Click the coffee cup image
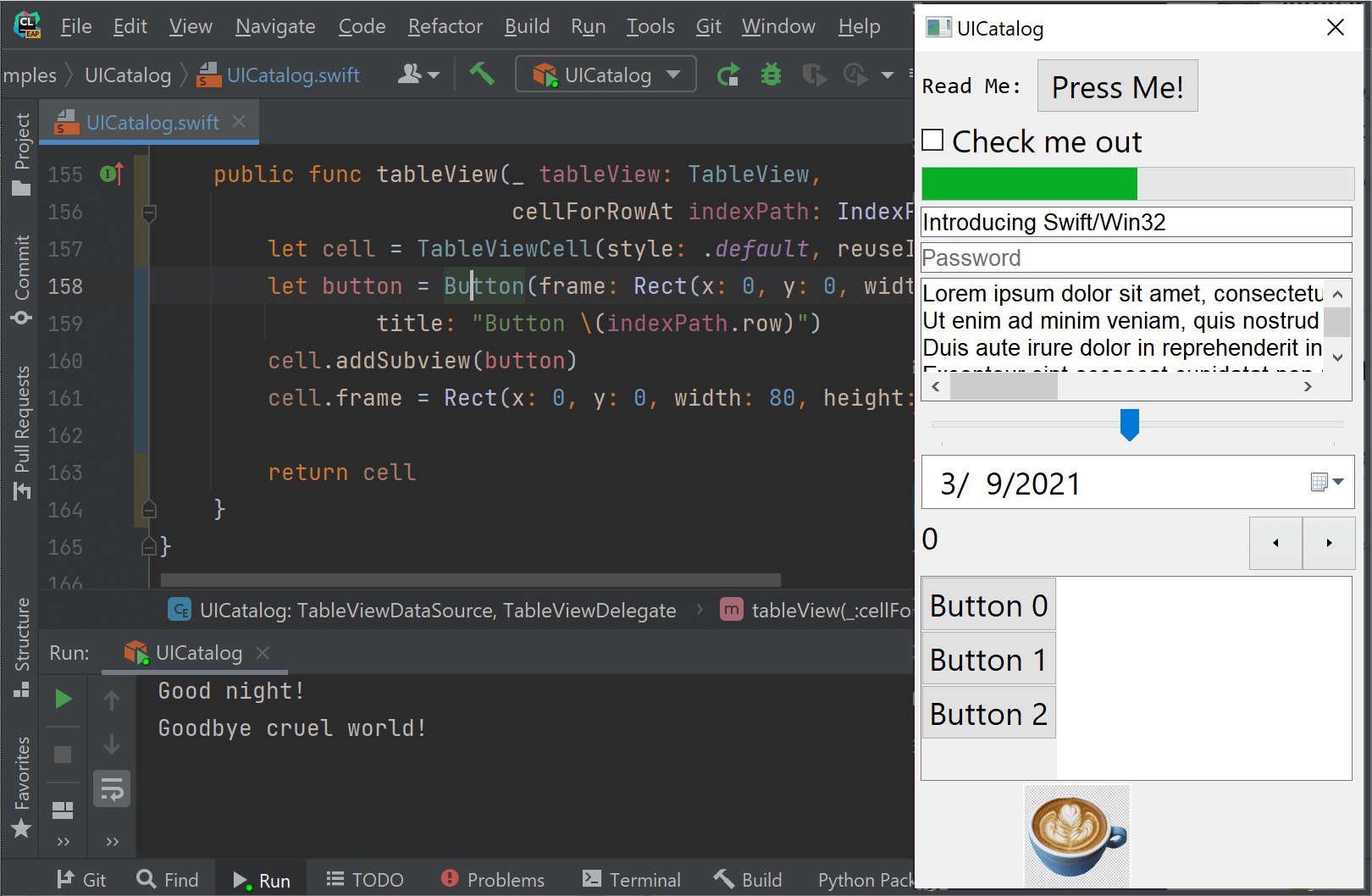 click(x=1076, y=835)
